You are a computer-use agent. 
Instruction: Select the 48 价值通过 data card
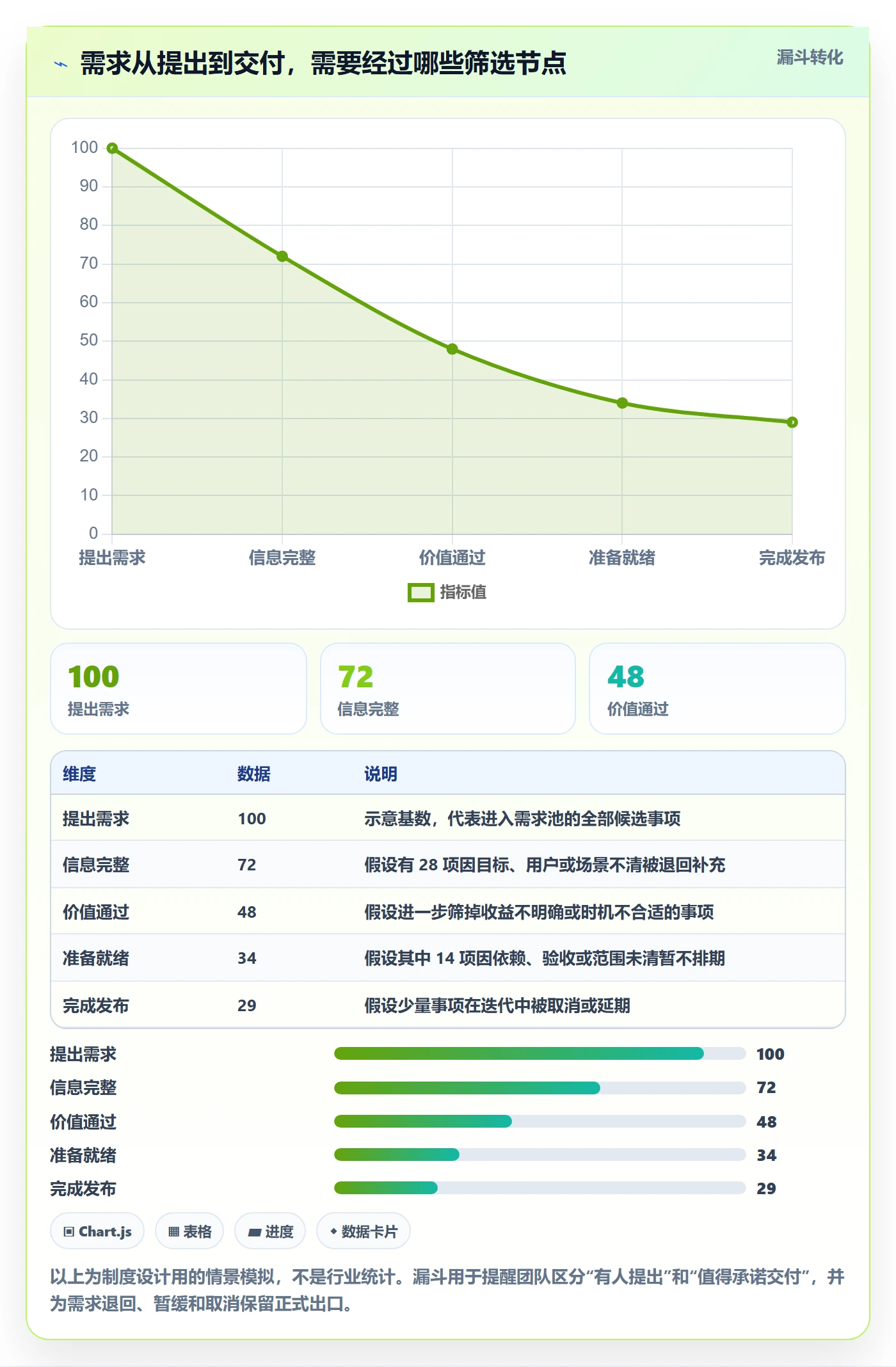coord(717,689)
